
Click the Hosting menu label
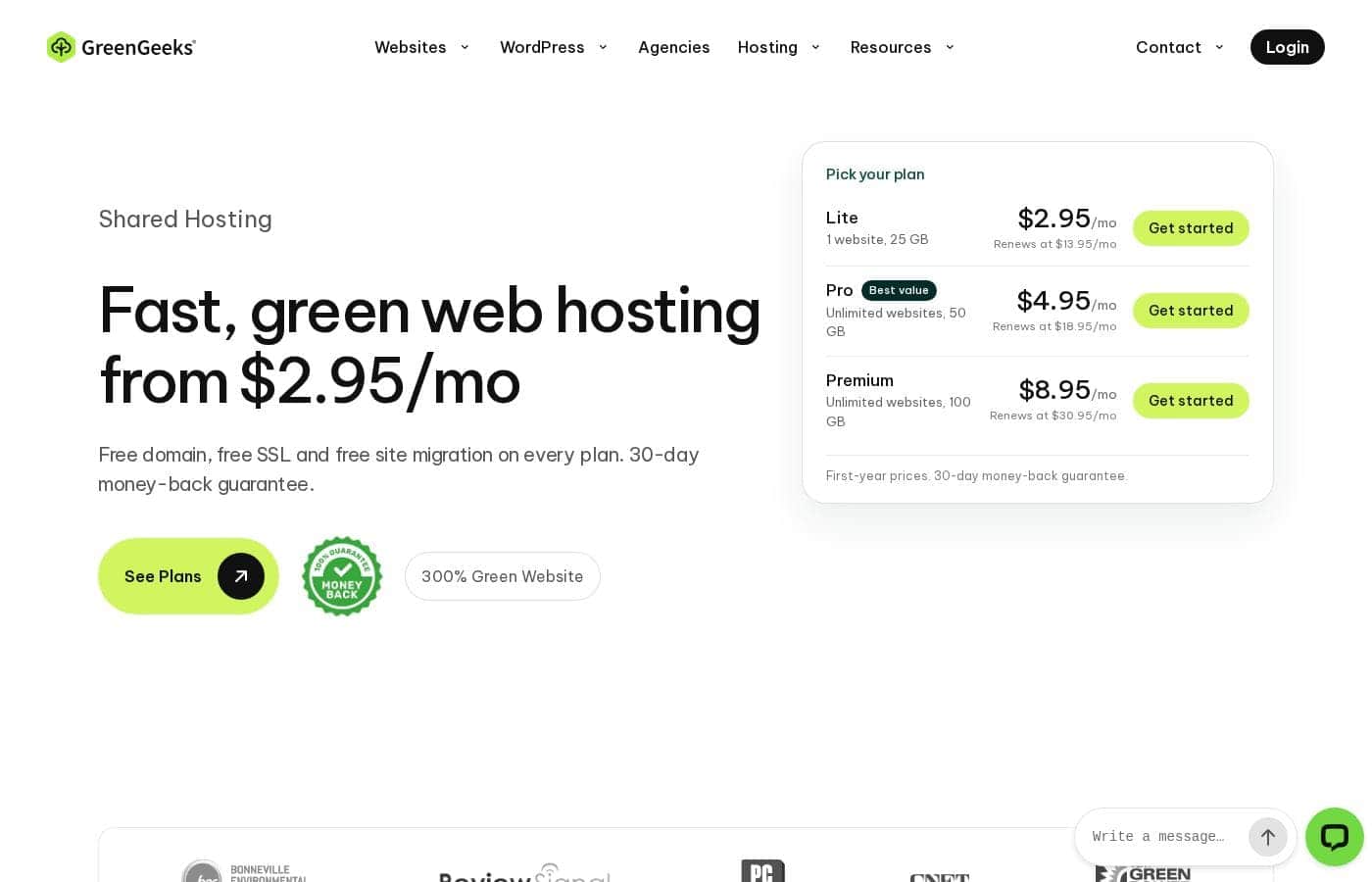767,47
